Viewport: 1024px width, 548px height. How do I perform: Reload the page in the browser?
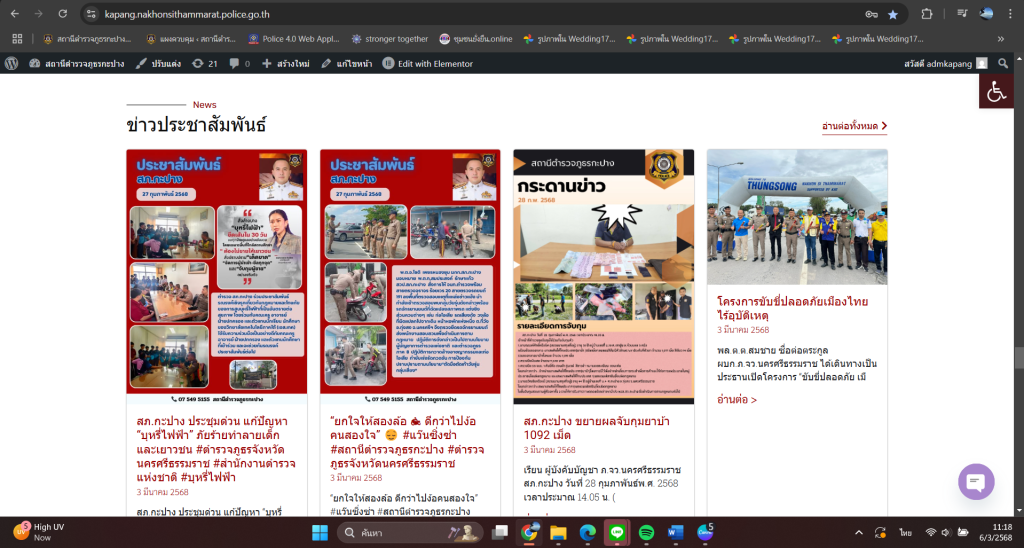62,14
